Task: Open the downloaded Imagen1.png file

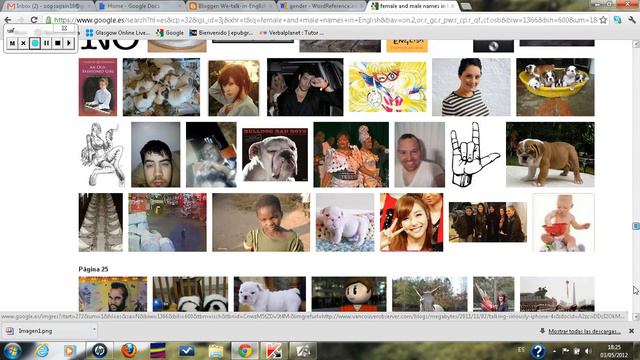Action: click(x=35, y=331)
